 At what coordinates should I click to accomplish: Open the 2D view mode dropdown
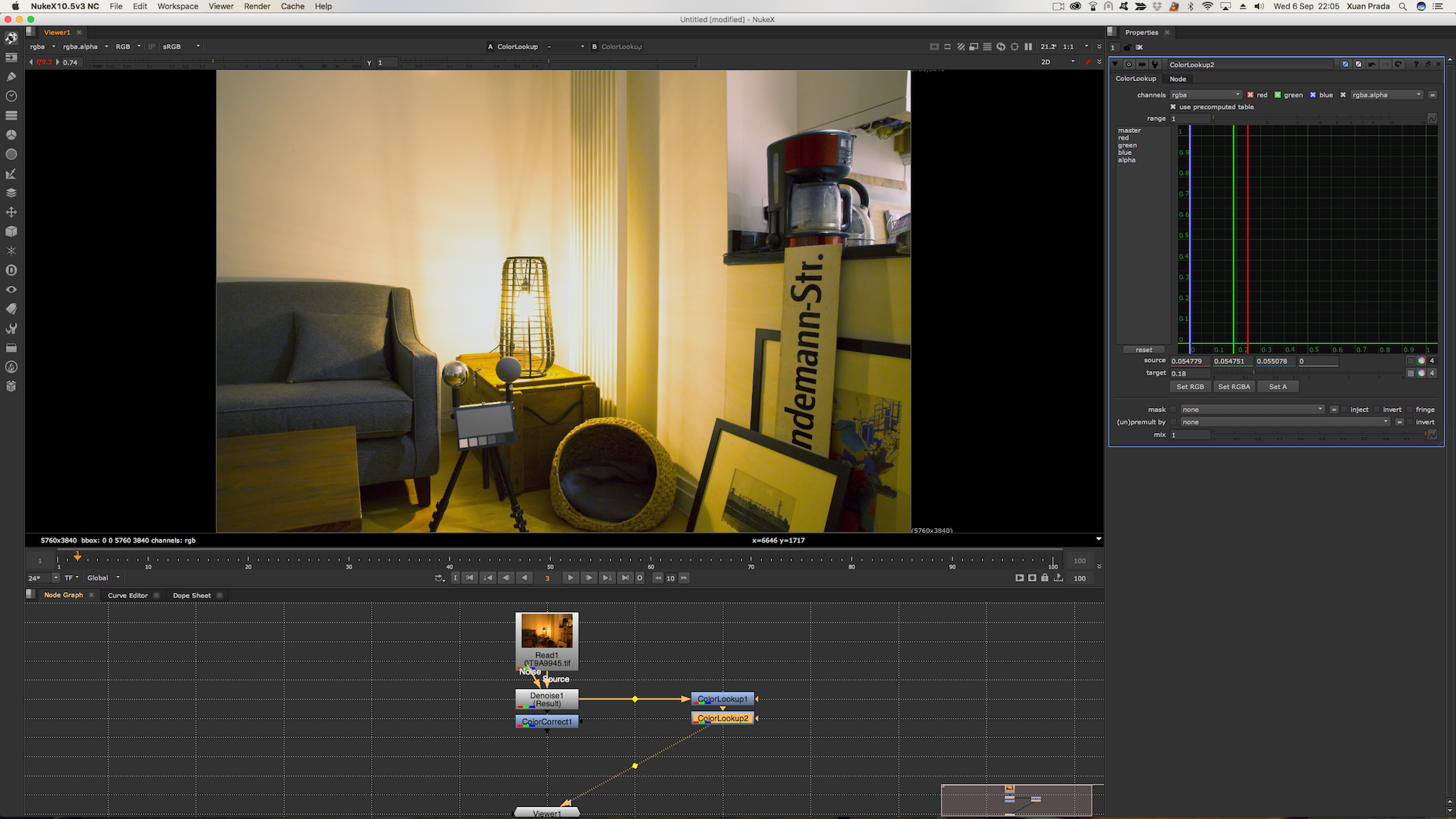(1058, 63)
